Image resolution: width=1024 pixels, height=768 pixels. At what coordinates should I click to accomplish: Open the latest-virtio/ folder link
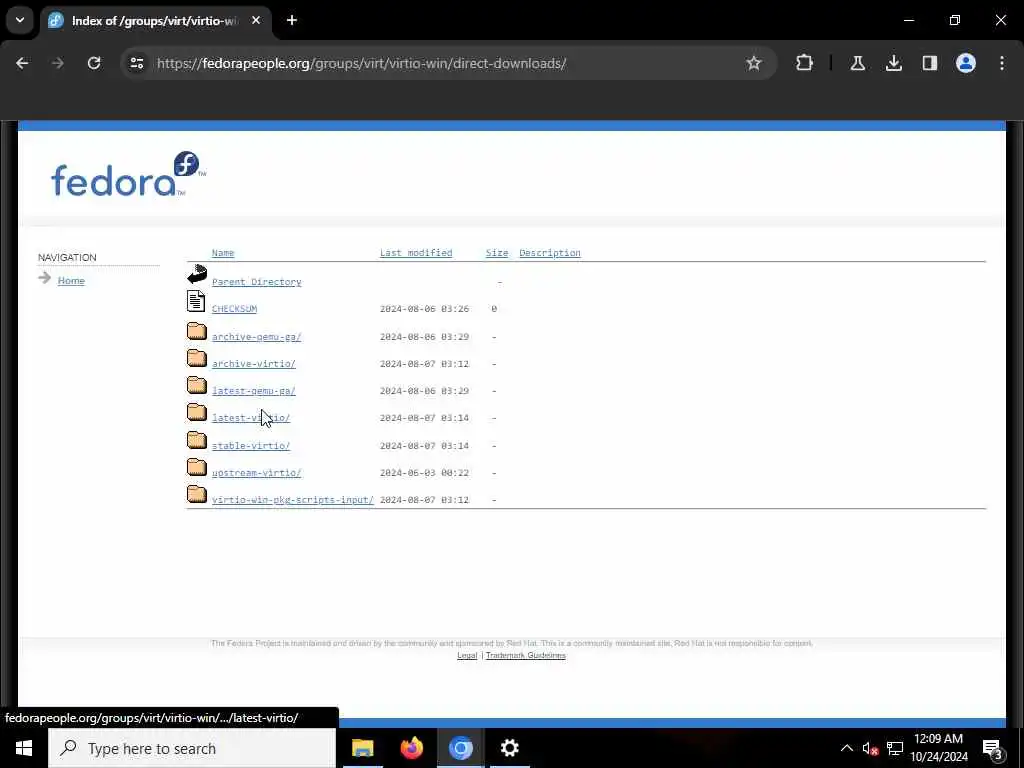[x=251, y=418]
